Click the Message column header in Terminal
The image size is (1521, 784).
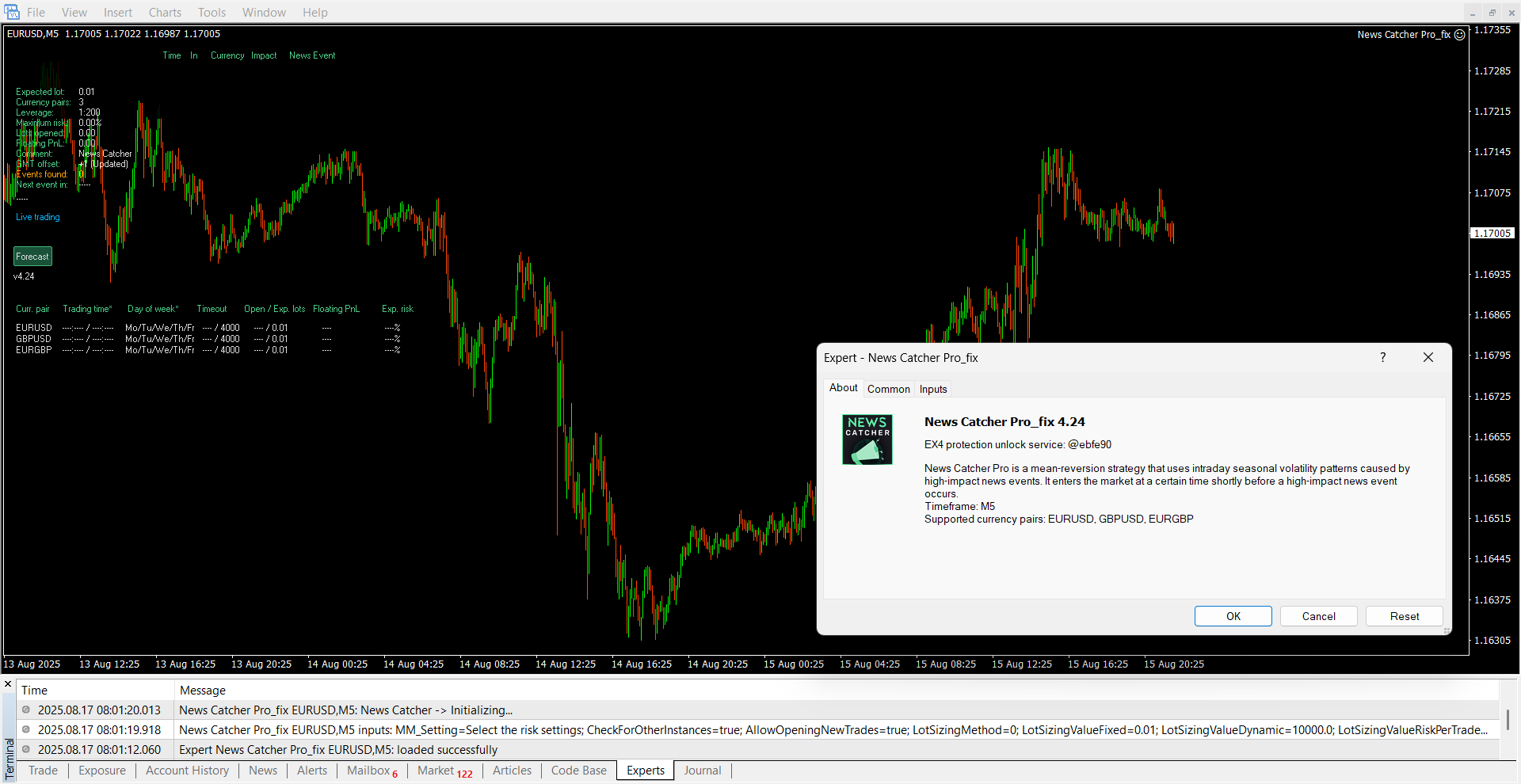[203, 691]
